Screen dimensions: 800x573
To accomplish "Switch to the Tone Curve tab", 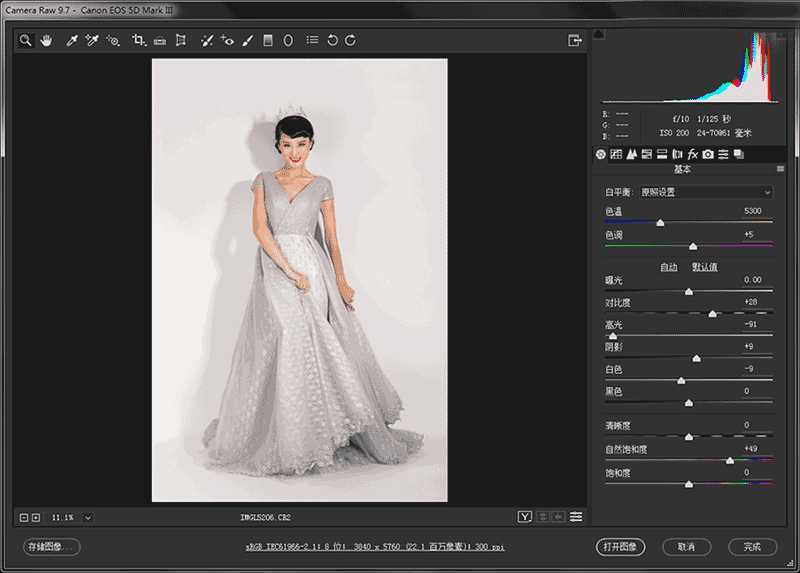I will click(616, 154).
